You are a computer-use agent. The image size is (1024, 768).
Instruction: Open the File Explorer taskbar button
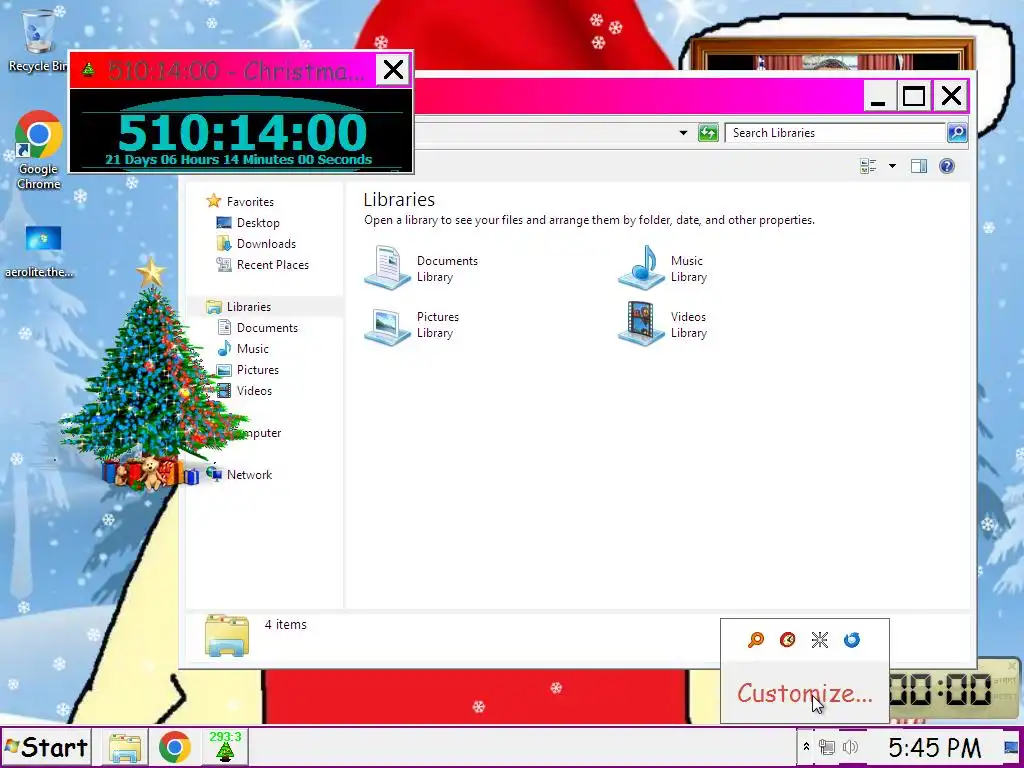125,748
